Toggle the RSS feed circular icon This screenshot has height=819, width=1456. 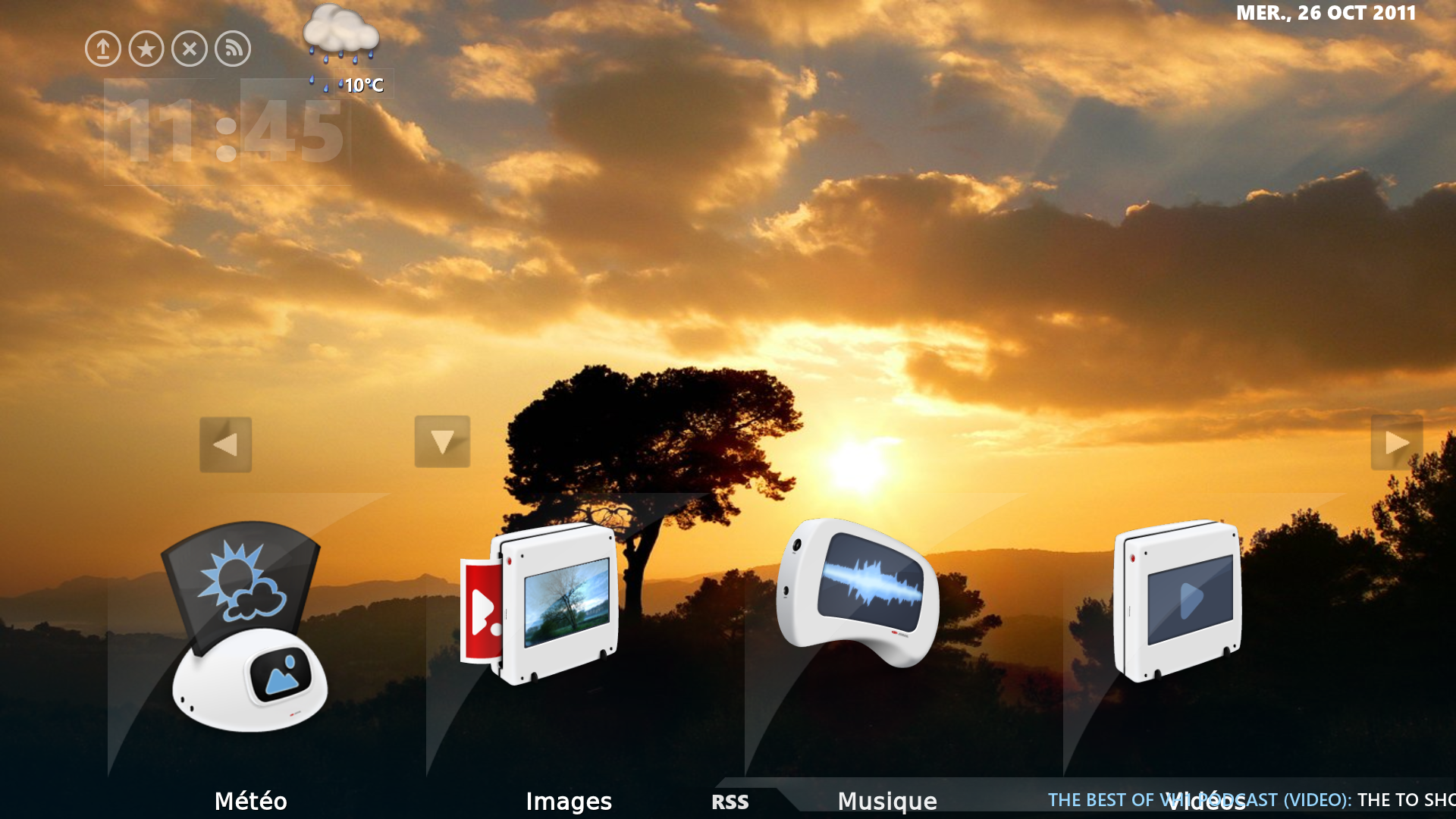click(x=233, y=49)
